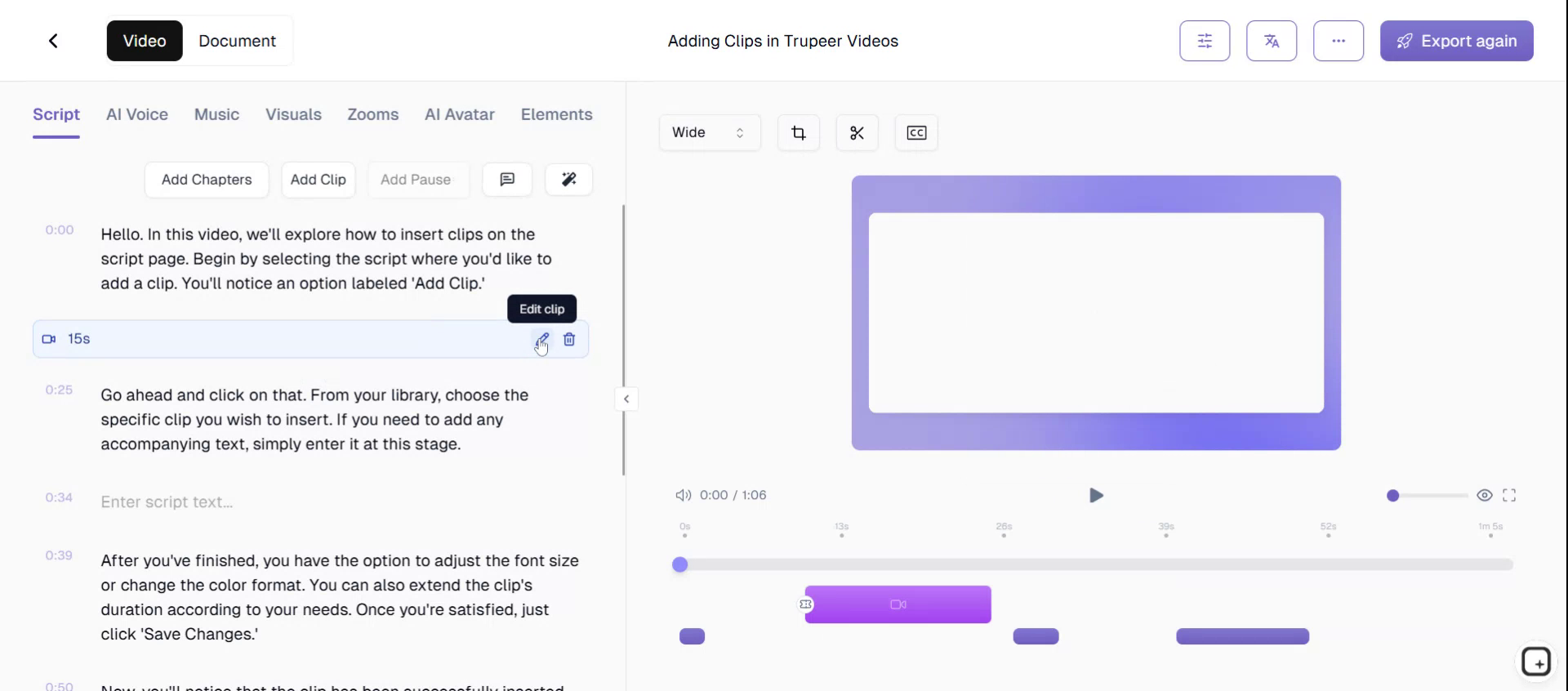This screenshot has height=691, width=1568.
Task: Adjust the timeline zoom slider handle
Action: click(1393, 496)
